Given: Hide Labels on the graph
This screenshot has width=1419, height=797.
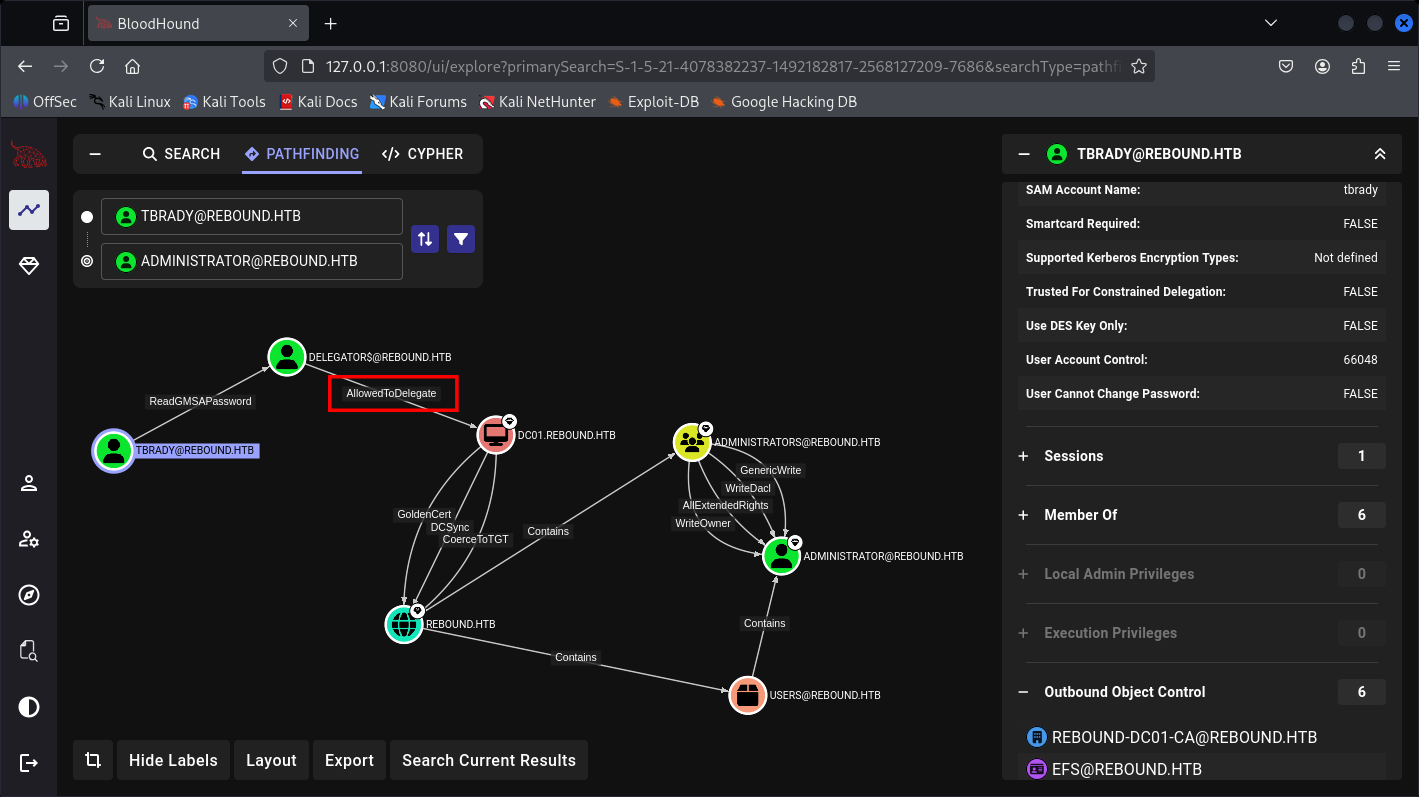Looking at the screenshot, I should 173,760.
